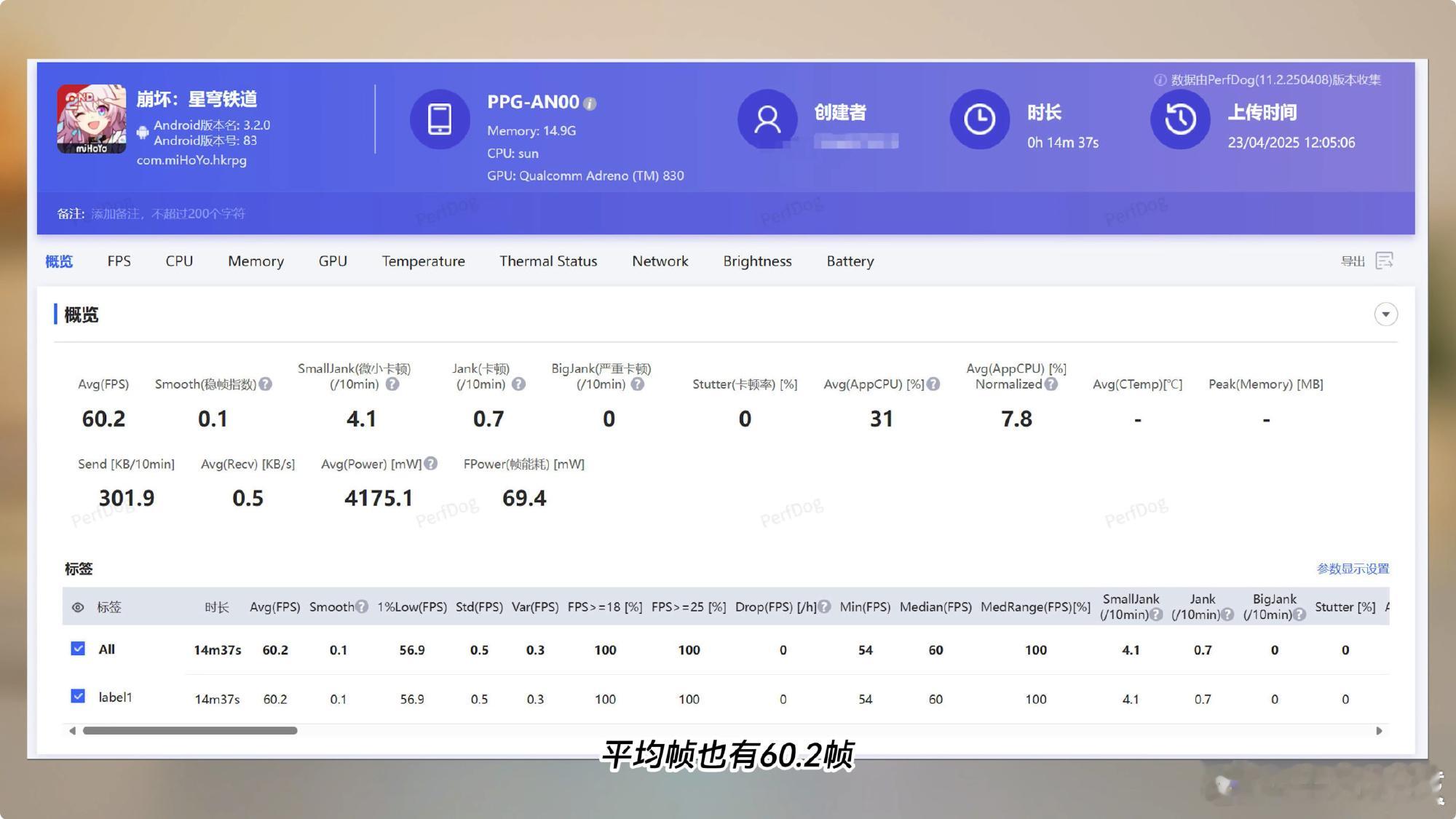1456x819 pixels.
Task: Switch to the CPU tab
Action: click(x=179, y=261)
